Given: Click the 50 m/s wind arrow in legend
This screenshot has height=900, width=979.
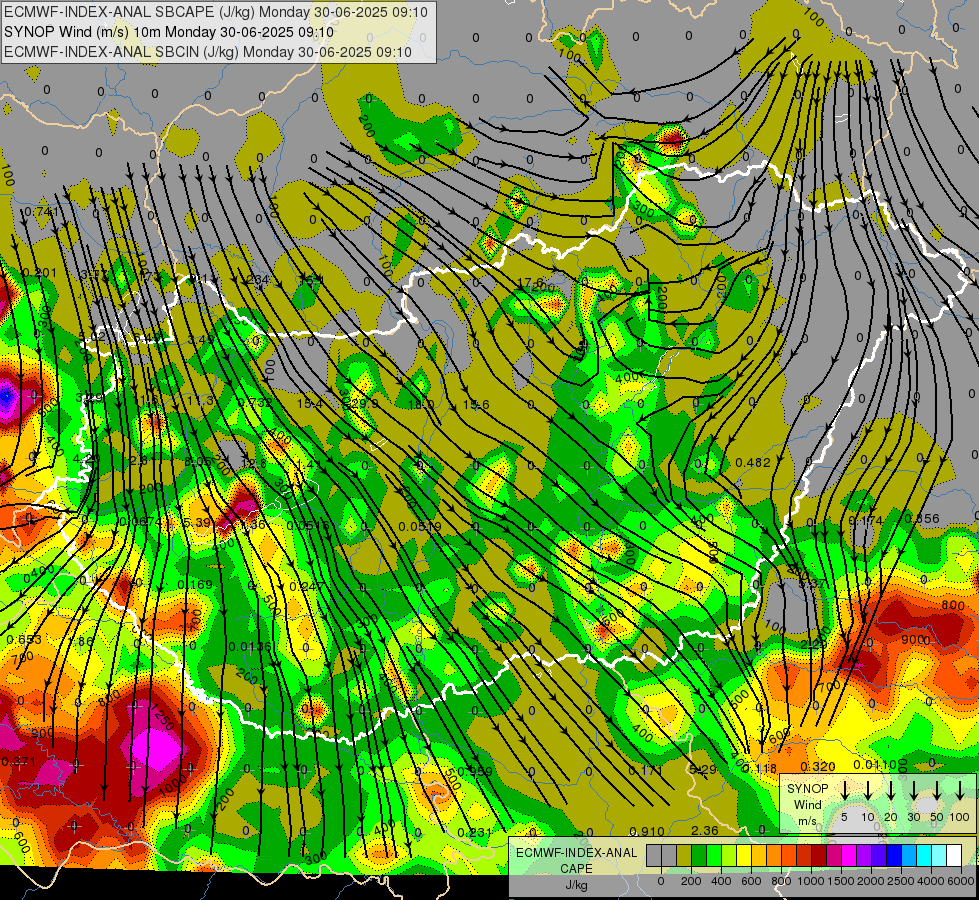Looking at the screenshot, I should tap(937, 790).
